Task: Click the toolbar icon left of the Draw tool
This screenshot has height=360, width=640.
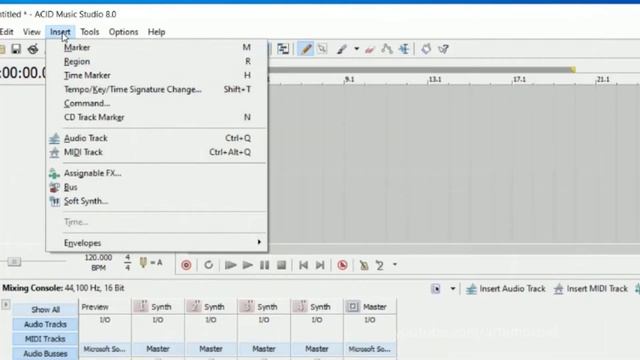Action: pyautogui.click(x=283, y=49)
